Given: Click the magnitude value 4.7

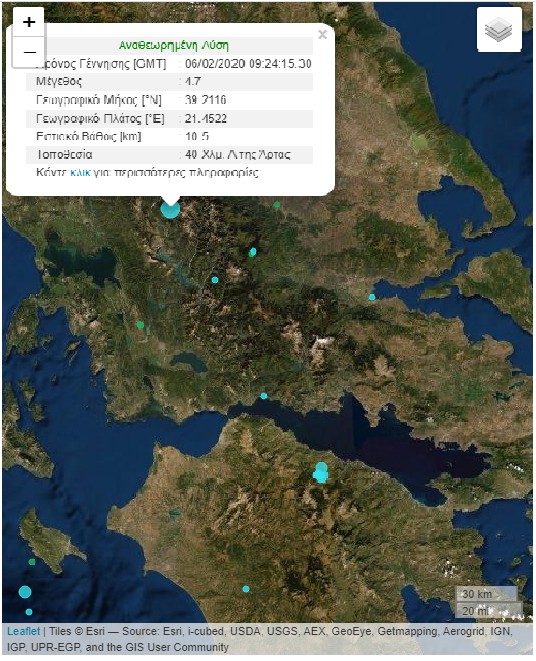Looking at the screenshot, I should click(193, 81).
